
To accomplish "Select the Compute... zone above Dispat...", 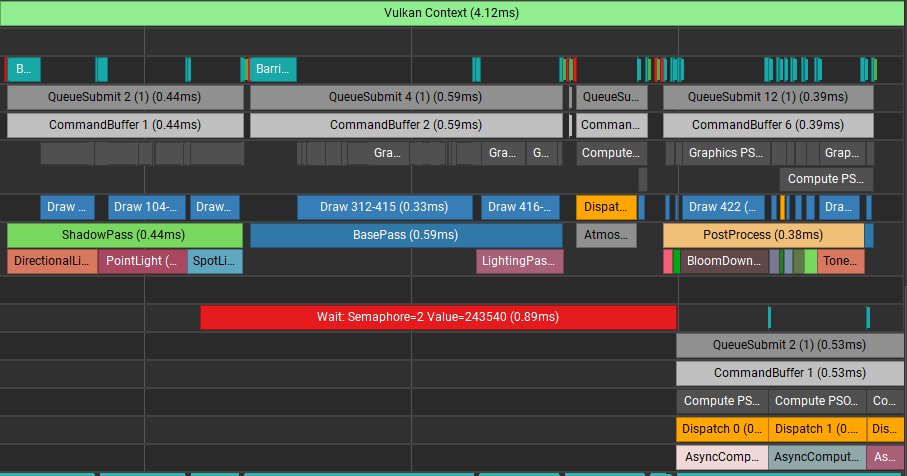I will (x=612, y=153).
